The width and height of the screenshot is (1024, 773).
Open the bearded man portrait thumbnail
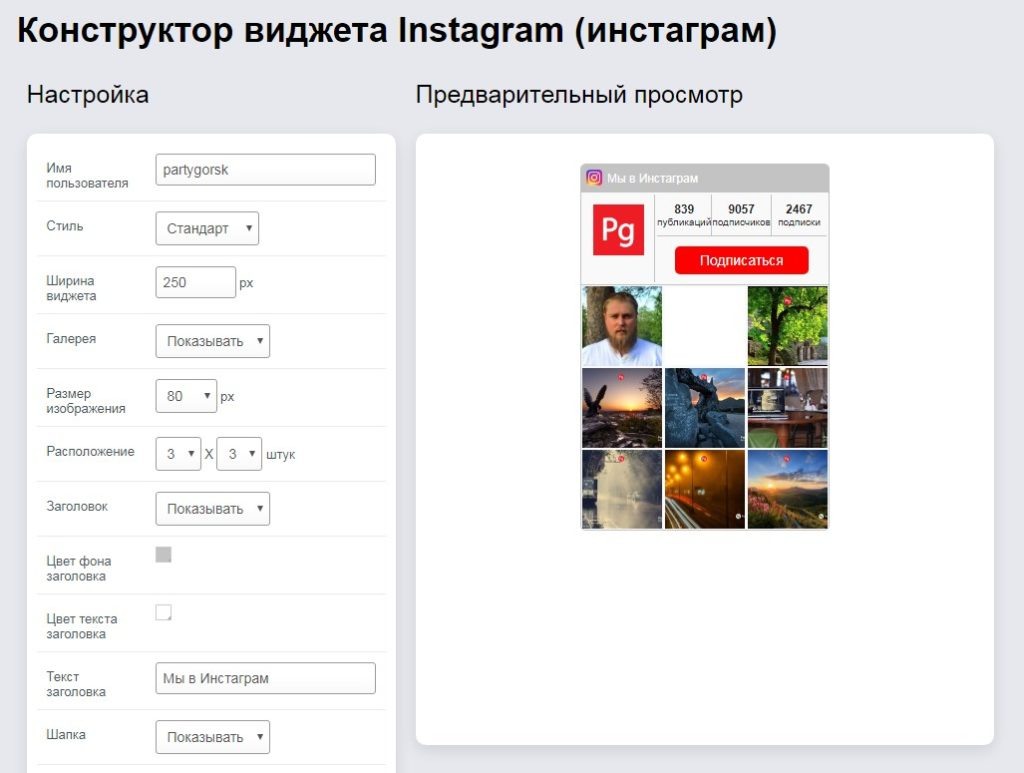tap(620, 325)
